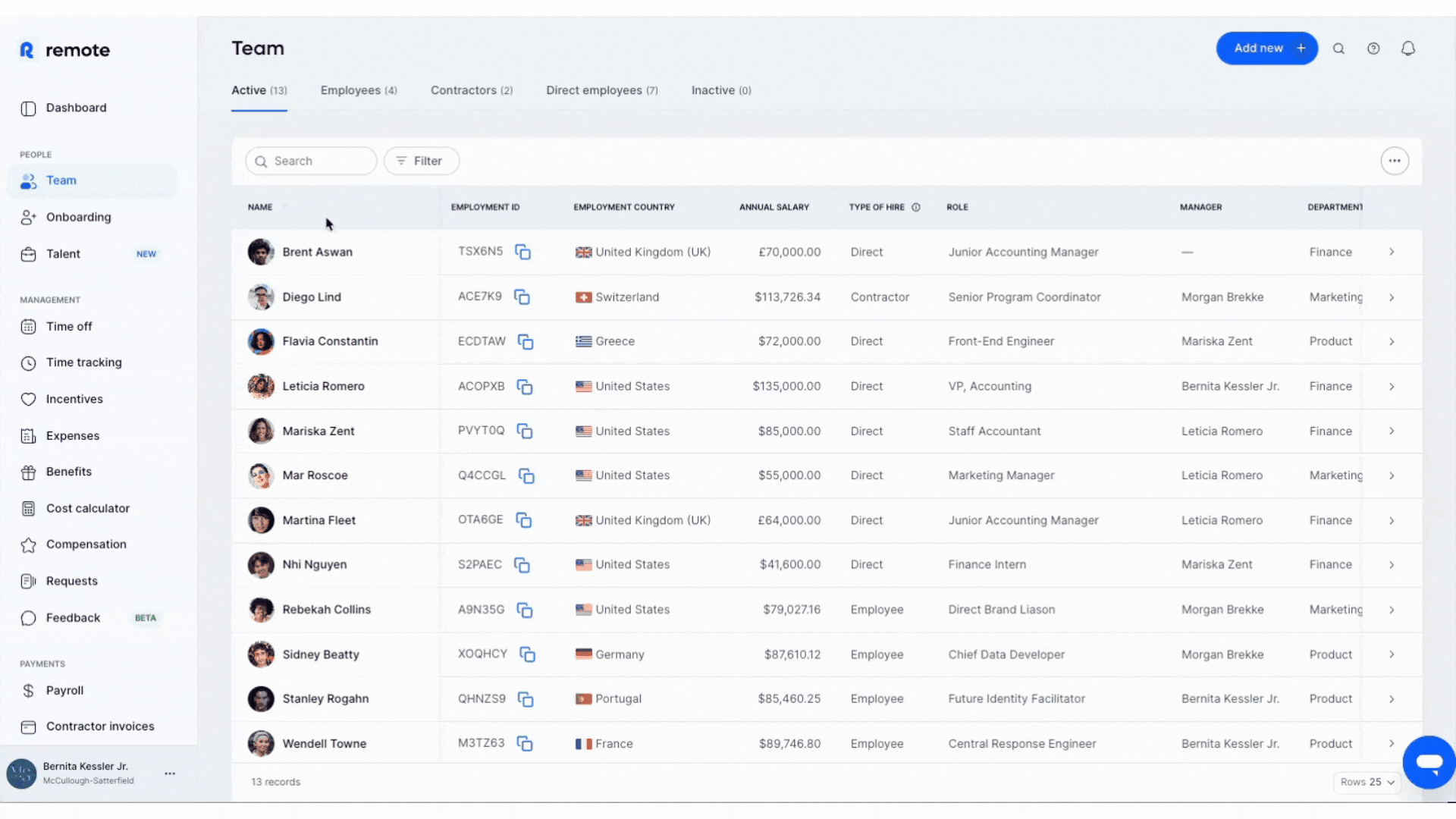
Task: Copy employment ID TSX6N5
Action: [x=522, y=252]
